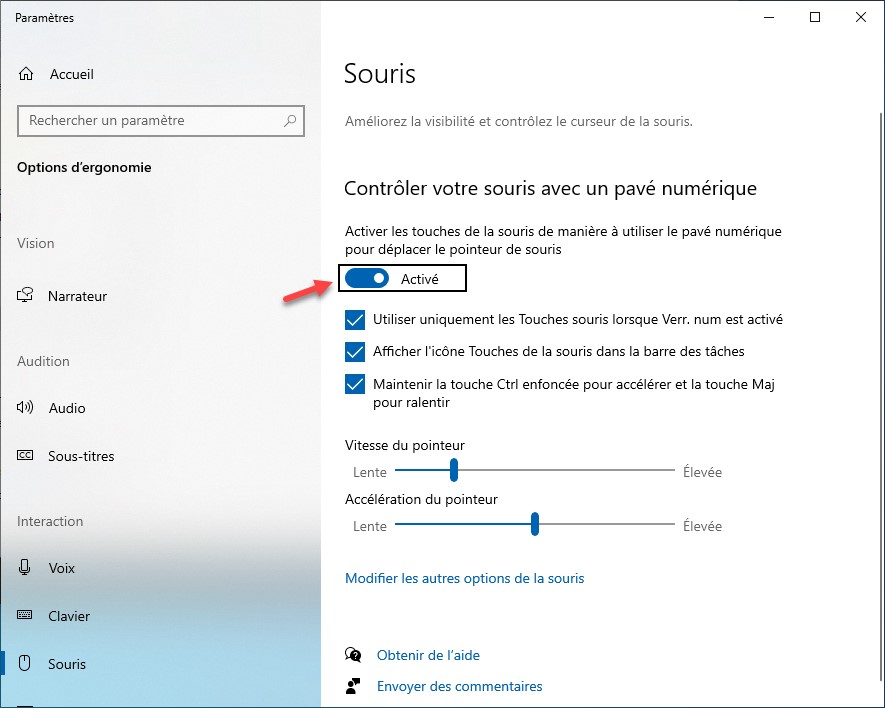This screenshot has width=885, height=708.
Task: Turn off the mouse keys Activé toggle
Action: 367,278
